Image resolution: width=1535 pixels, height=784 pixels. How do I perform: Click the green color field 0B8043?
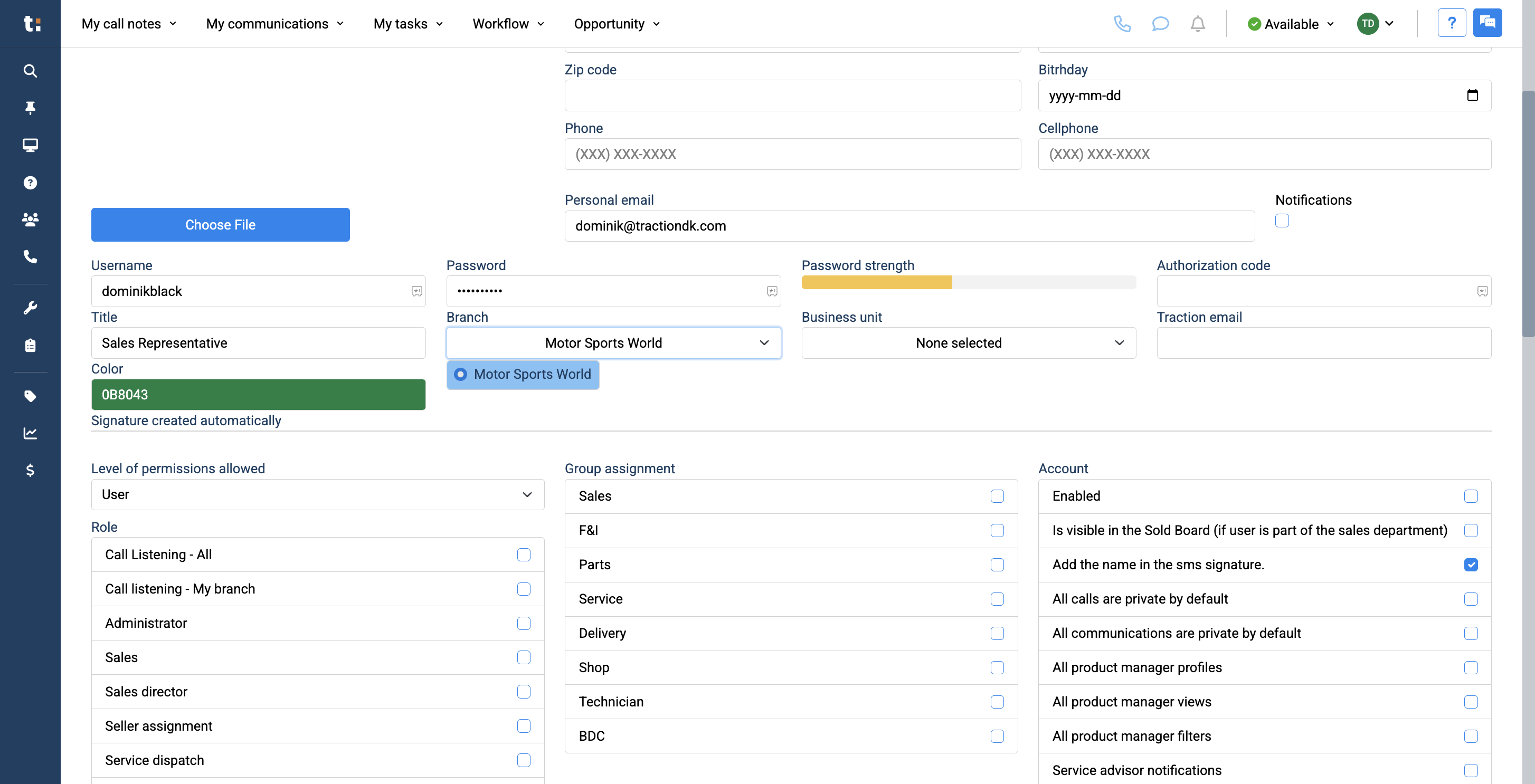(258, 395)
